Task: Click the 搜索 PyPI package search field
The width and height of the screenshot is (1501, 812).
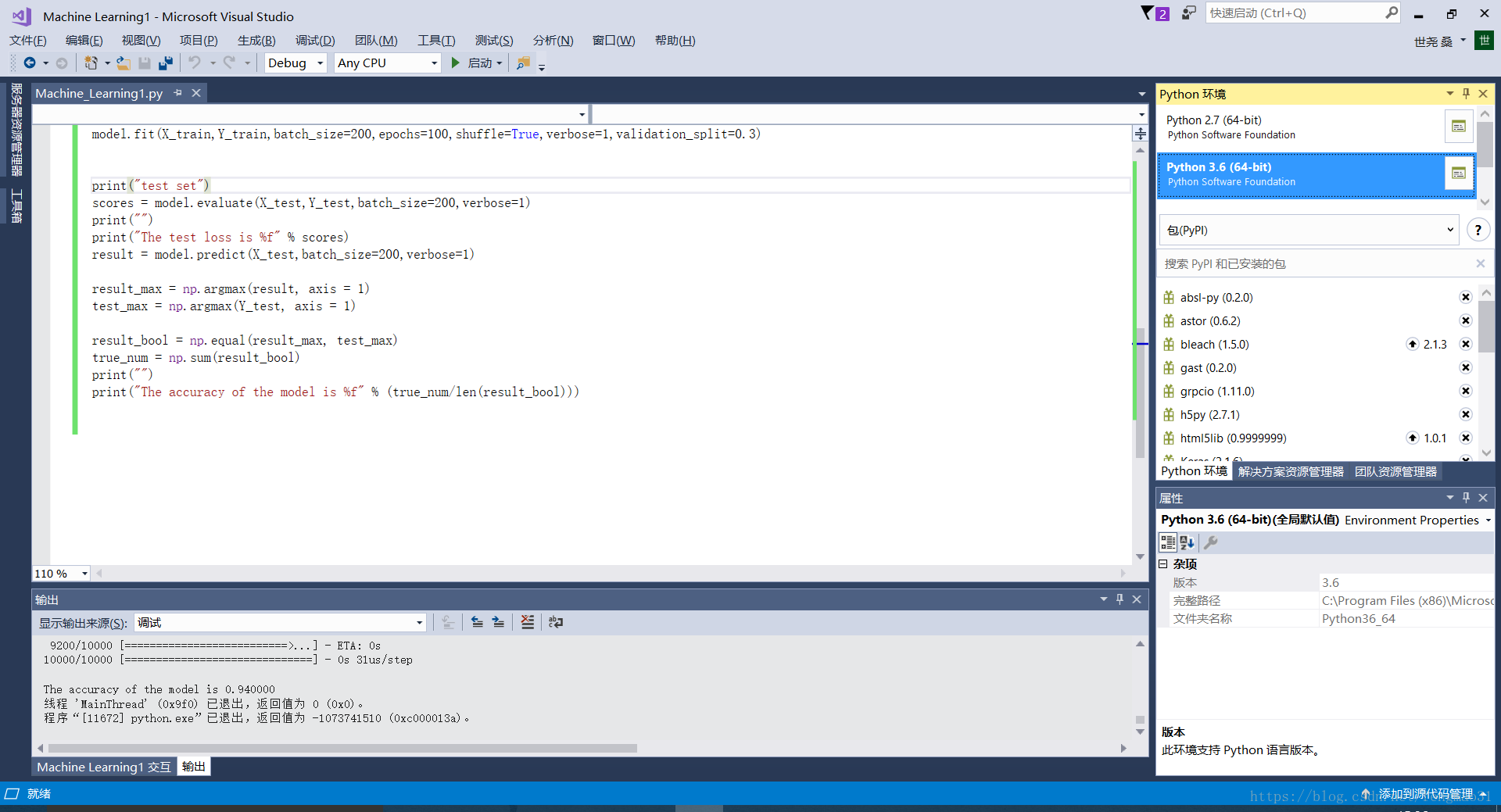Action: coord(1316,264)
